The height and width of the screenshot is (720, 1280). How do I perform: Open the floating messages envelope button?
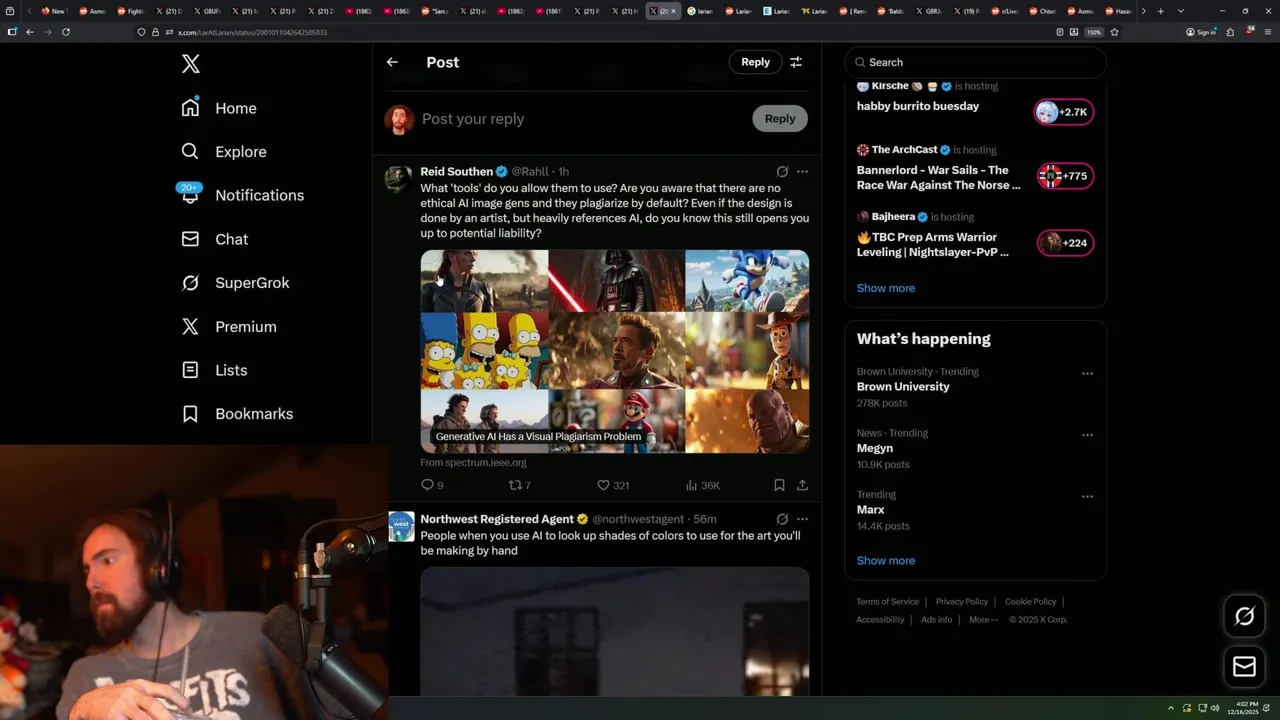pyautogui.click(x=1244, y=666)
